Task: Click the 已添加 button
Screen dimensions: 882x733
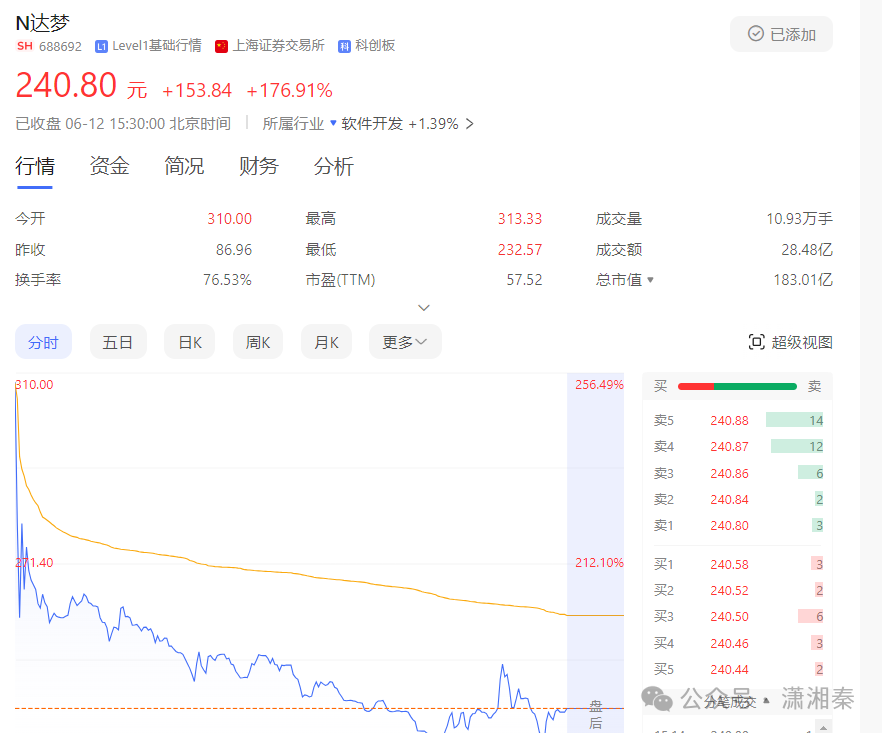Action: 781,34
